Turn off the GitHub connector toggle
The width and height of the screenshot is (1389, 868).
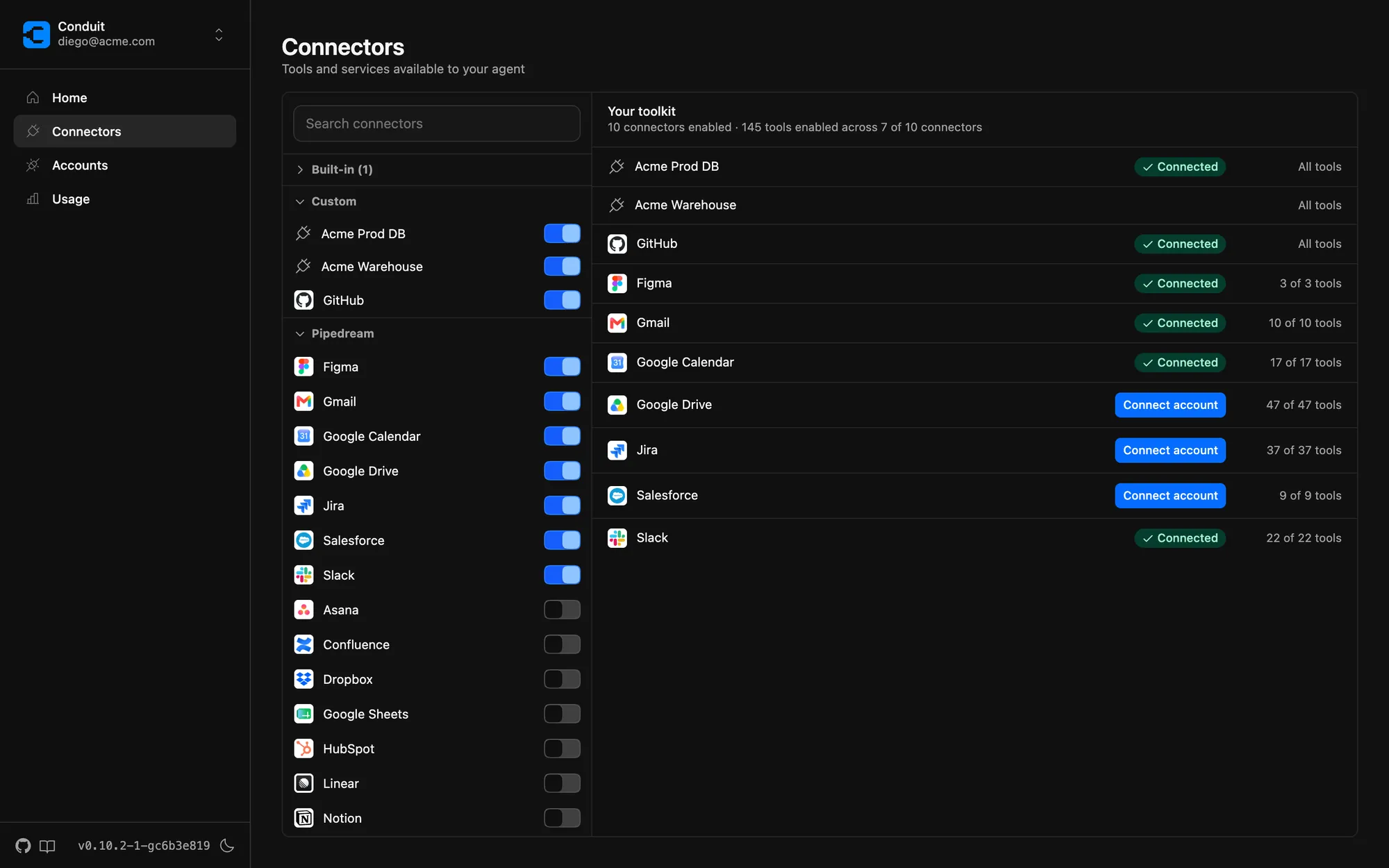562,300
